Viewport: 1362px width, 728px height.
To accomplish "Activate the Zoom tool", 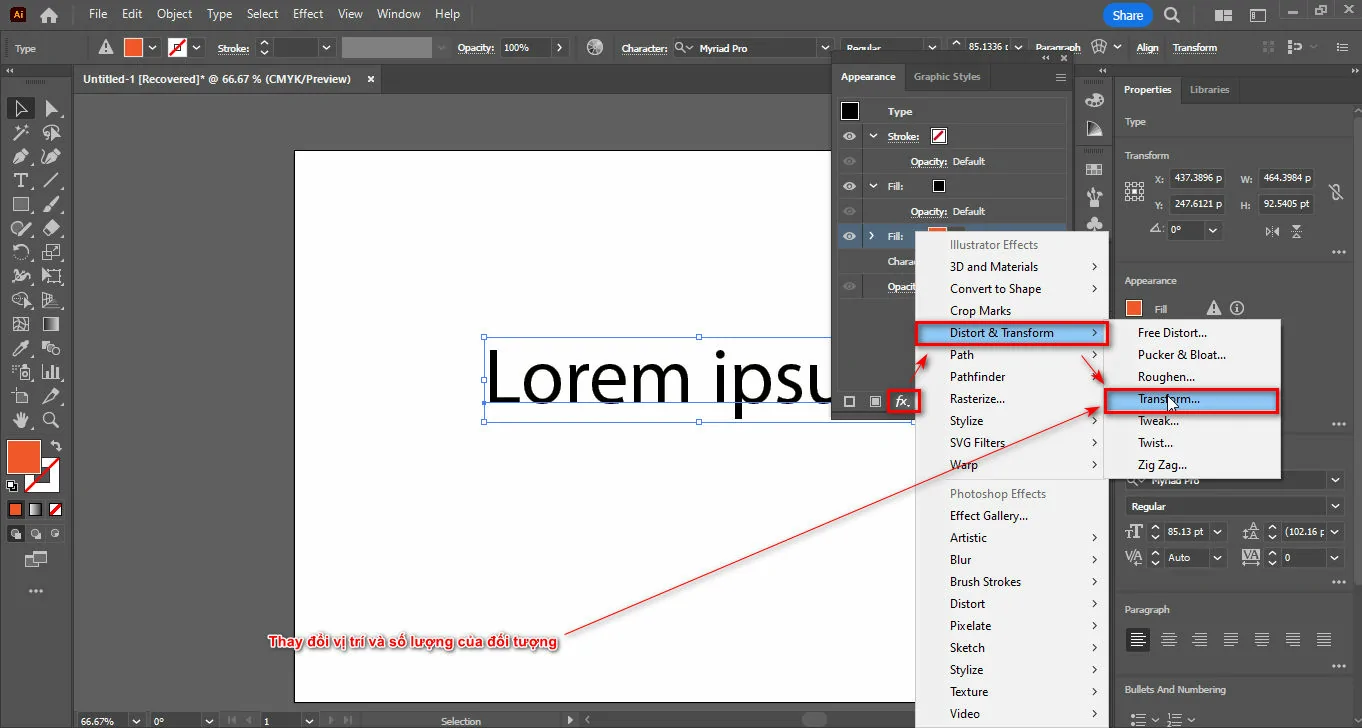I will click(x=51, y=420).
